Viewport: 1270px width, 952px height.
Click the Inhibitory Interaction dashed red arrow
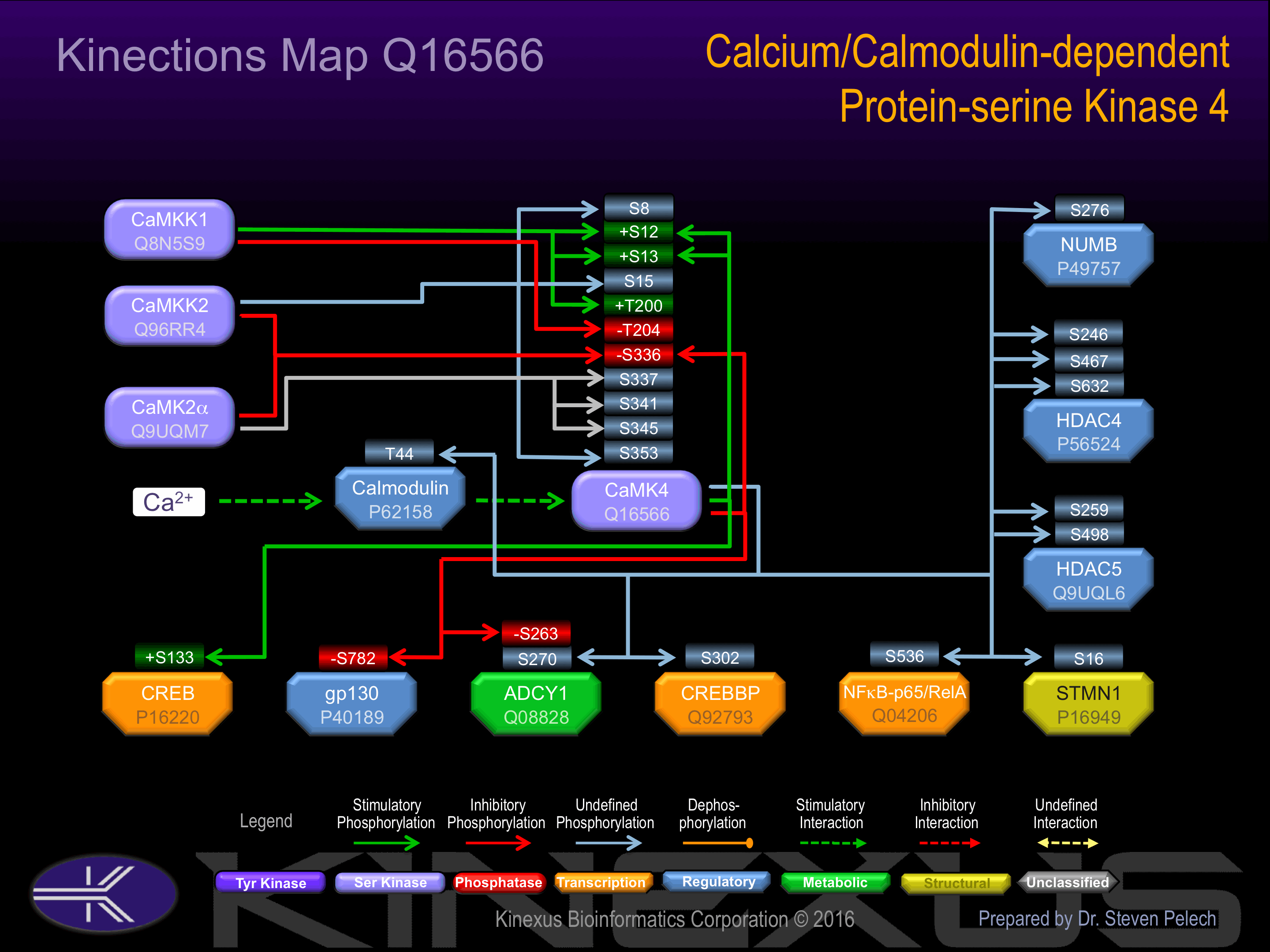(x=949, y=843)
